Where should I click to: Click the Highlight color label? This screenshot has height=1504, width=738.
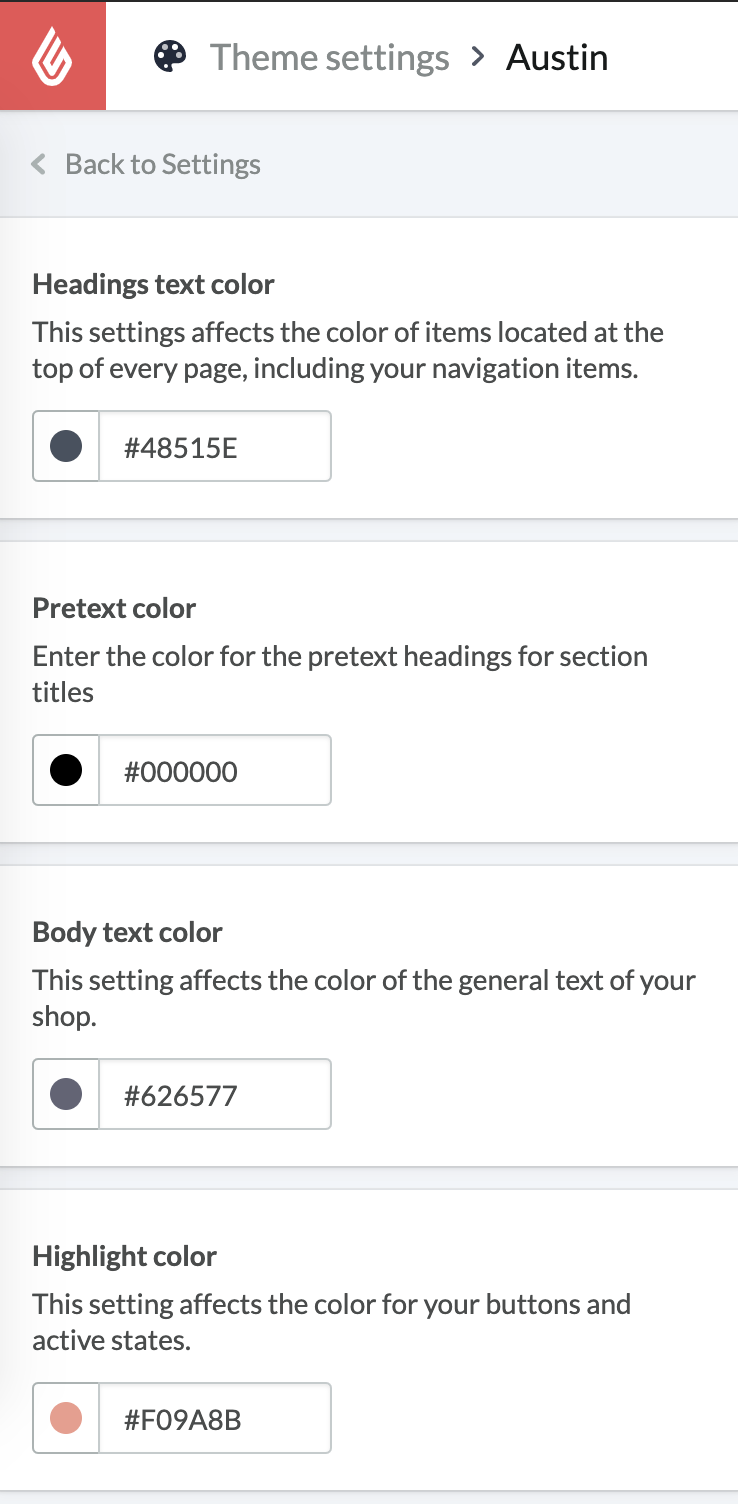(x=124, y=1256)
